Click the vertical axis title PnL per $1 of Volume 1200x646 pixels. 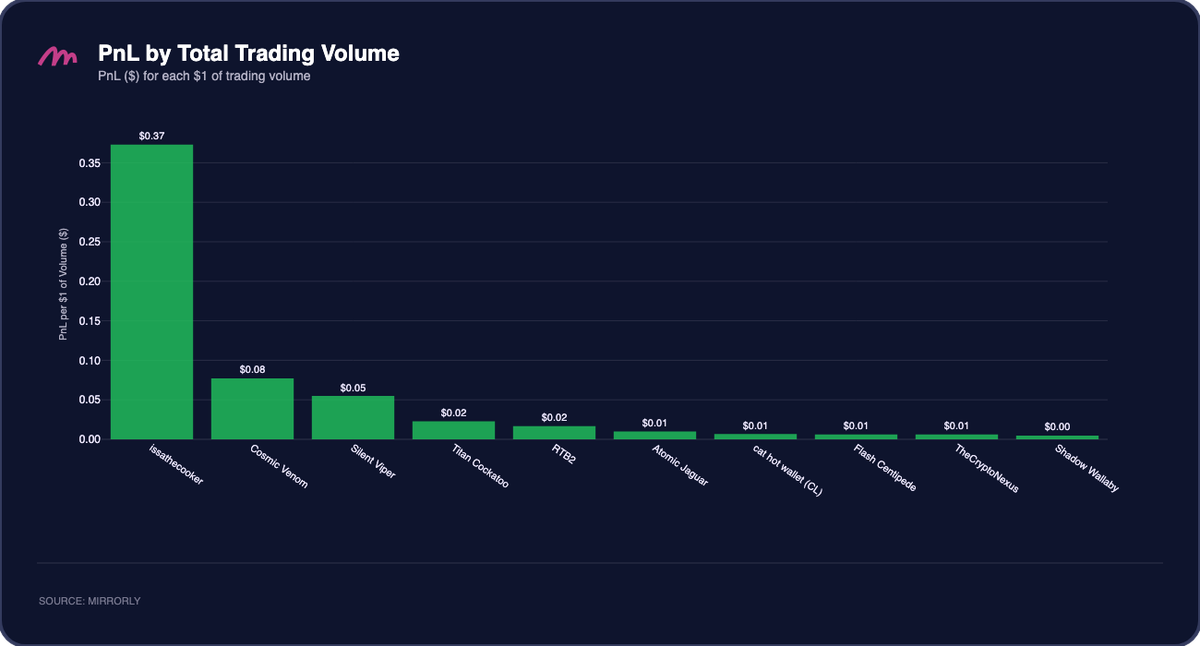point(62,283)
